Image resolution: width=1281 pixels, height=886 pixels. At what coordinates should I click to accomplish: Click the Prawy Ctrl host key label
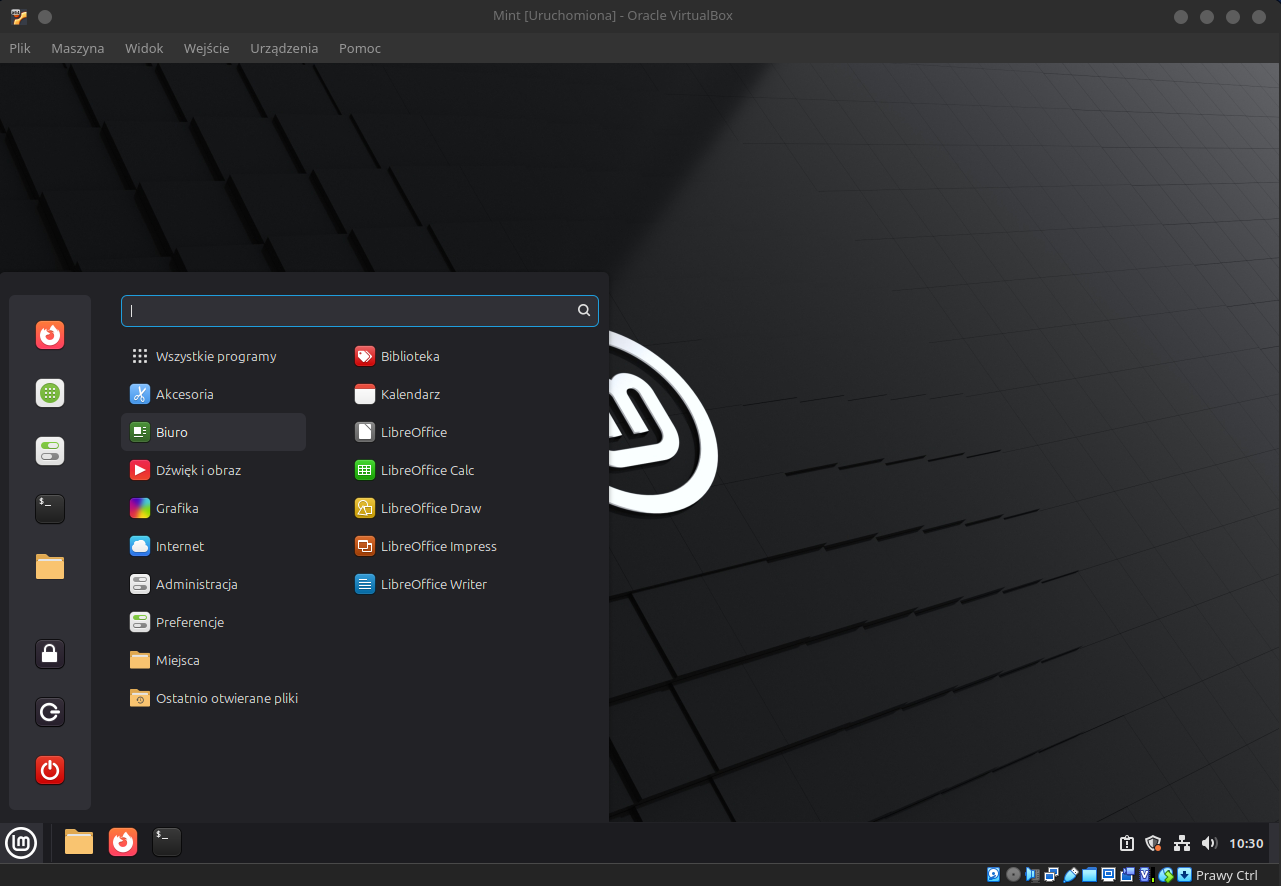pyautogui.click(x=1227, y=875)
